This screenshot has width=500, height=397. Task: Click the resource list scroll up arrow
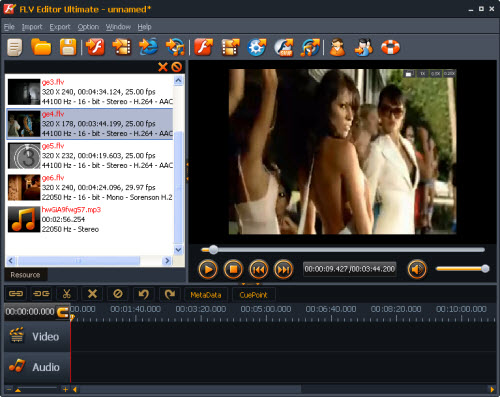click(178, 80)
